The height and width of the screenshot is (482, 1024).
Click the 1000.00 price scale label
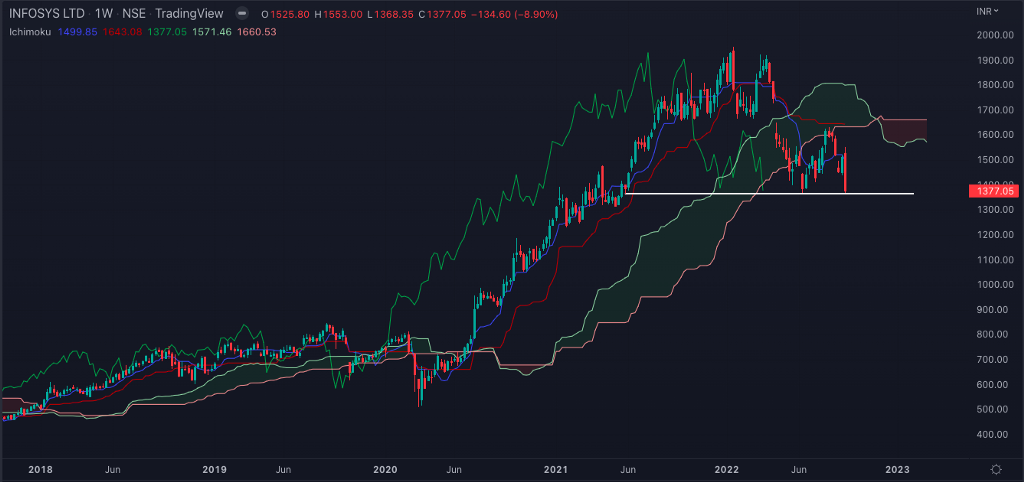995,285
